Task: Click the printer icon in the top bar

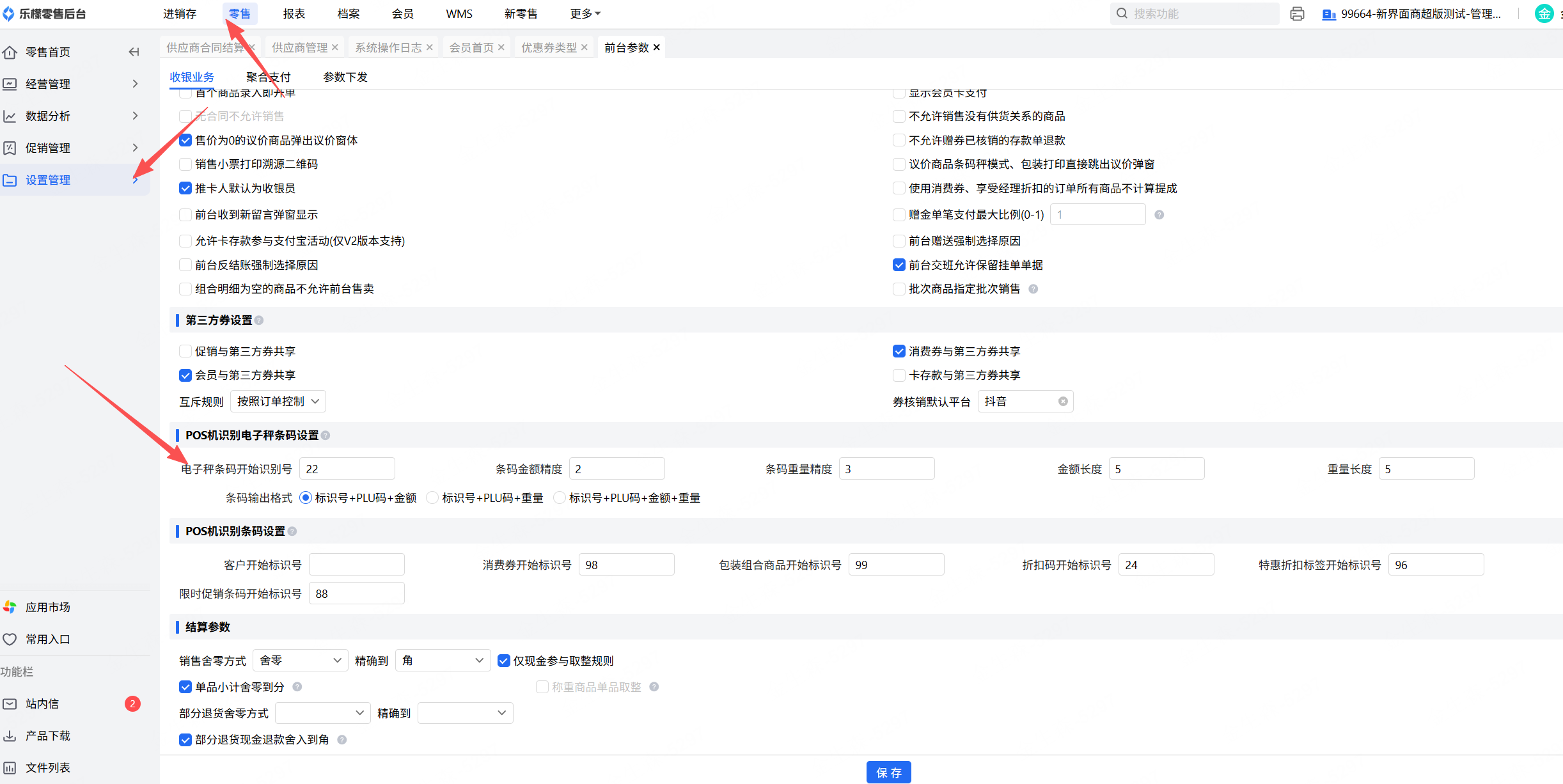Action: [x=1296, y=13]
